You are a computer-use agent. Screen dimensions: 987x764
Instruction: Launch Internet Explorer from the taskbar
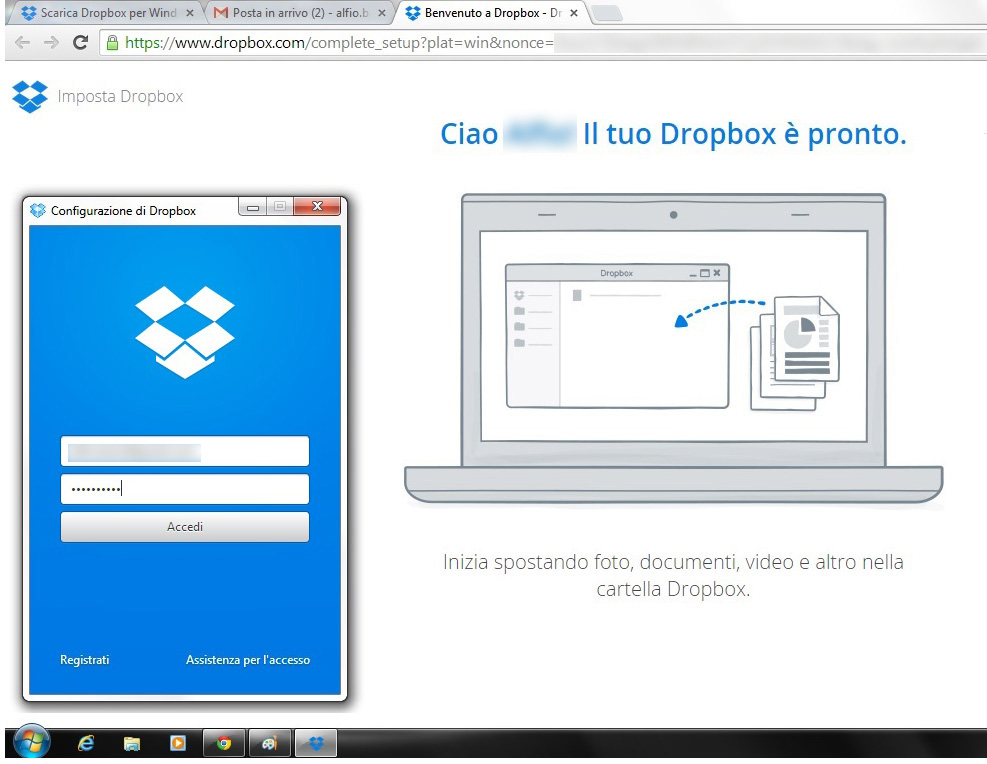coord(86,743)
